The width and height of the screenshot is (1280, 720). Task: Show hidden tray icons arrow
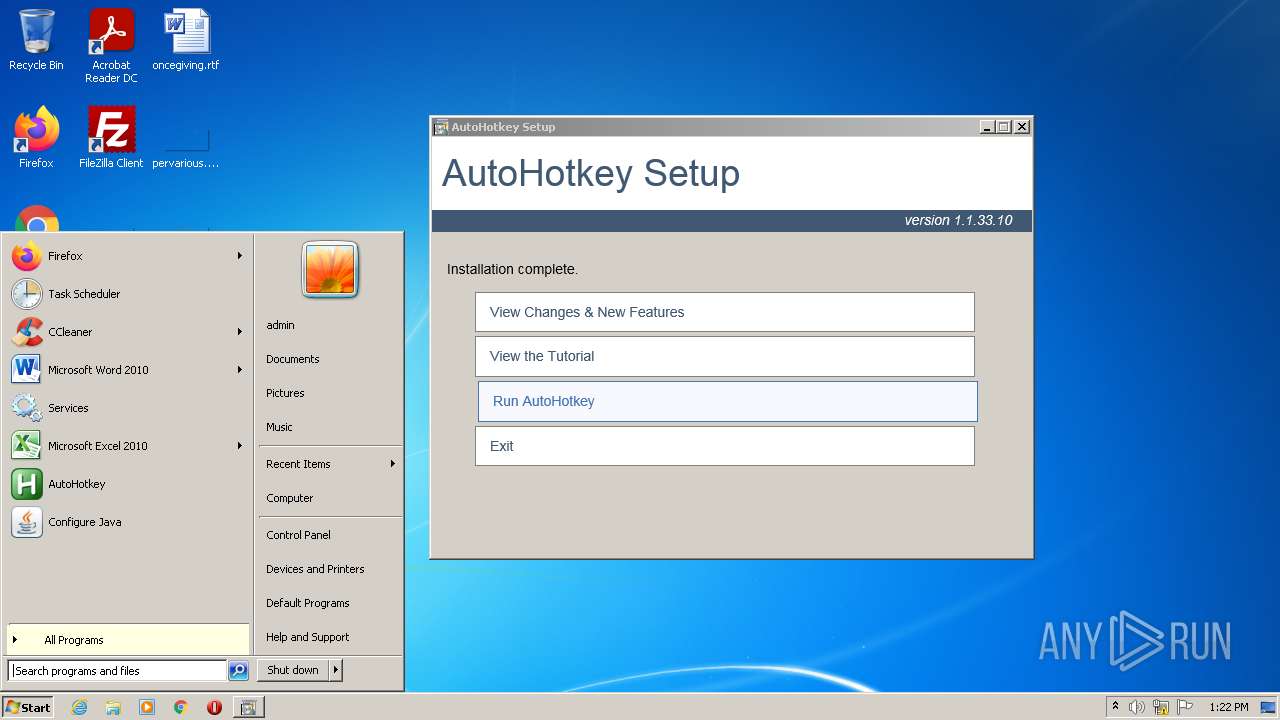pos(1115,706)
